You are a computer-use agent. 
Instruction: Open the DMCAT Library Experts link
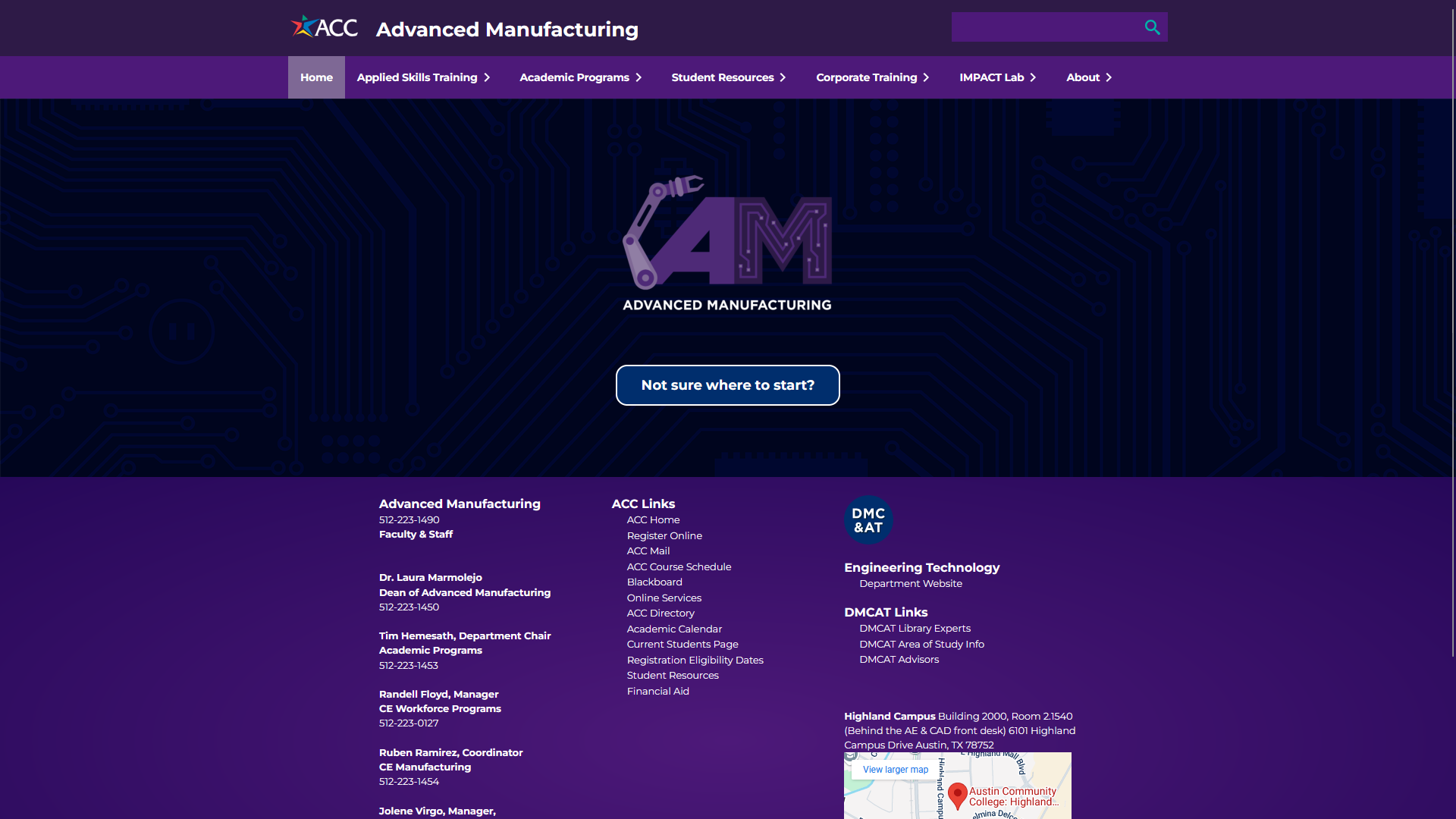(x=915, y=629)
